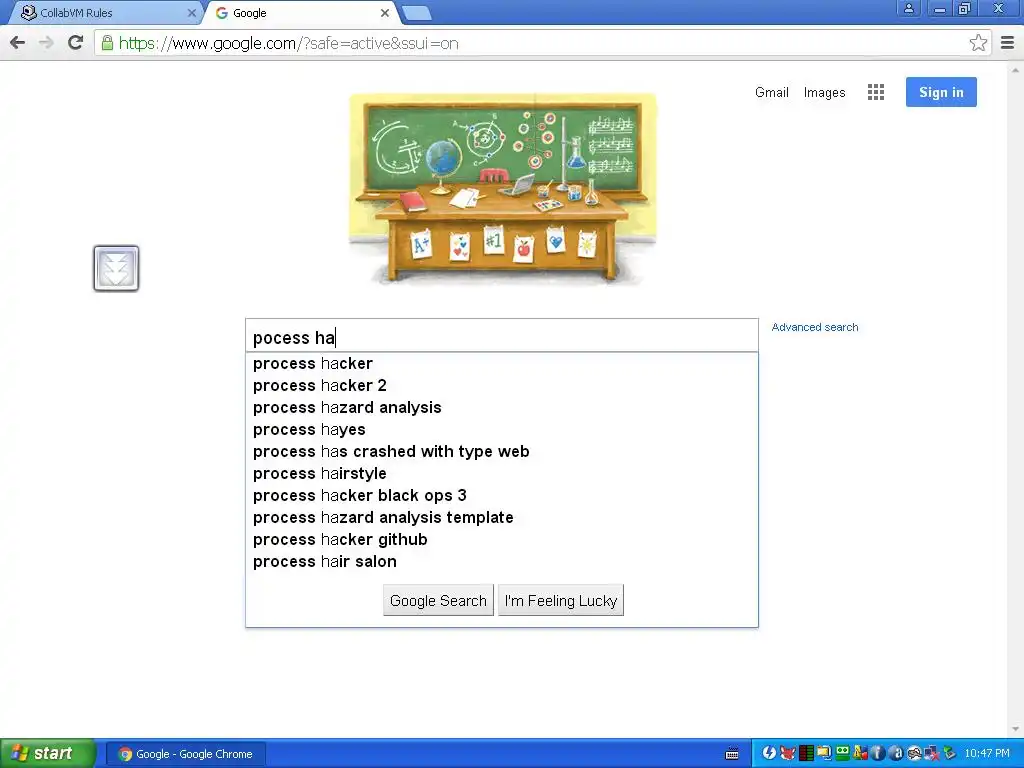Click the taskbar clock
The image size is (1024, 768).
tap(987, 753)
